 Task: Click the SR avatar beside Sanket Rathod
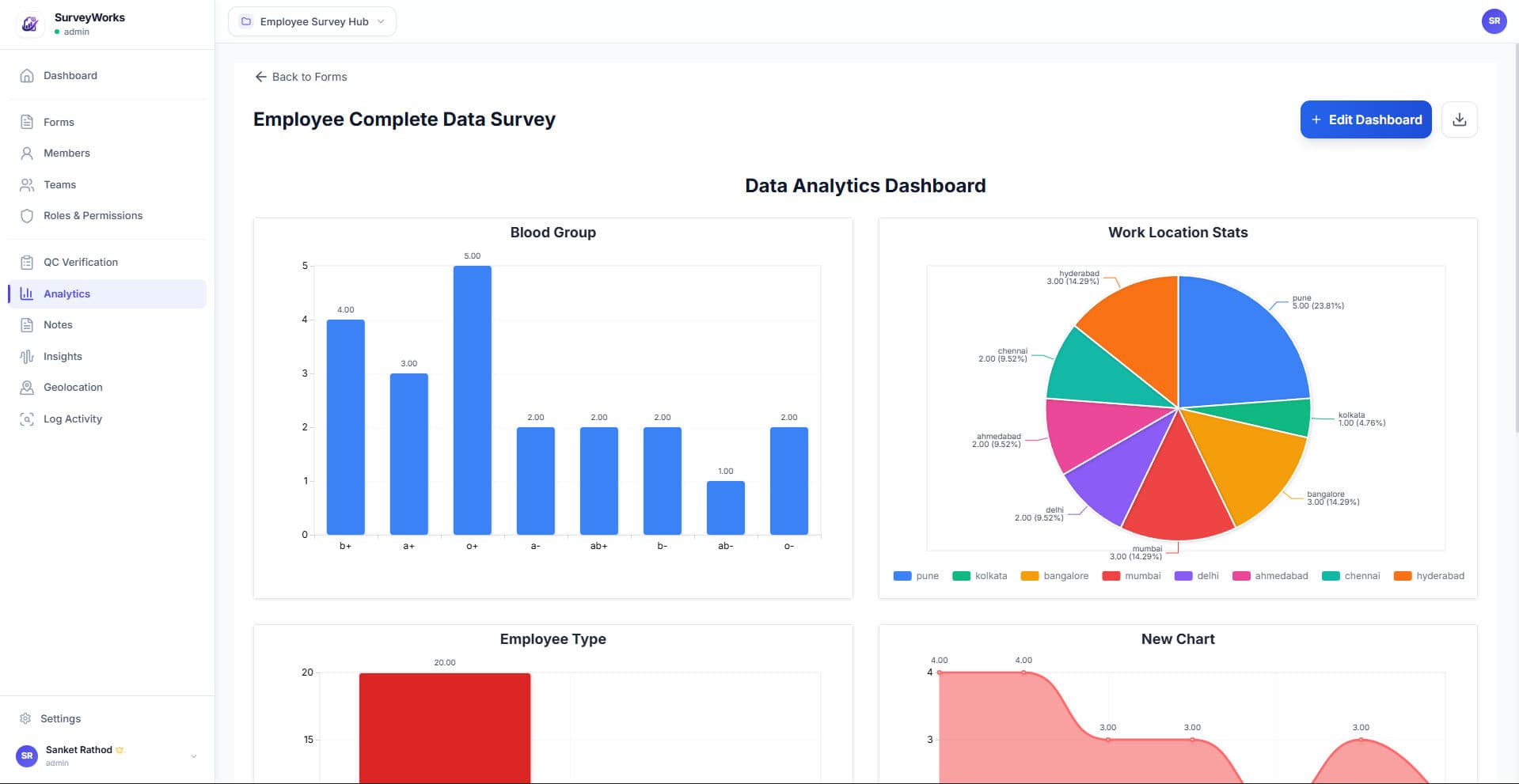(x=27, y=756)
